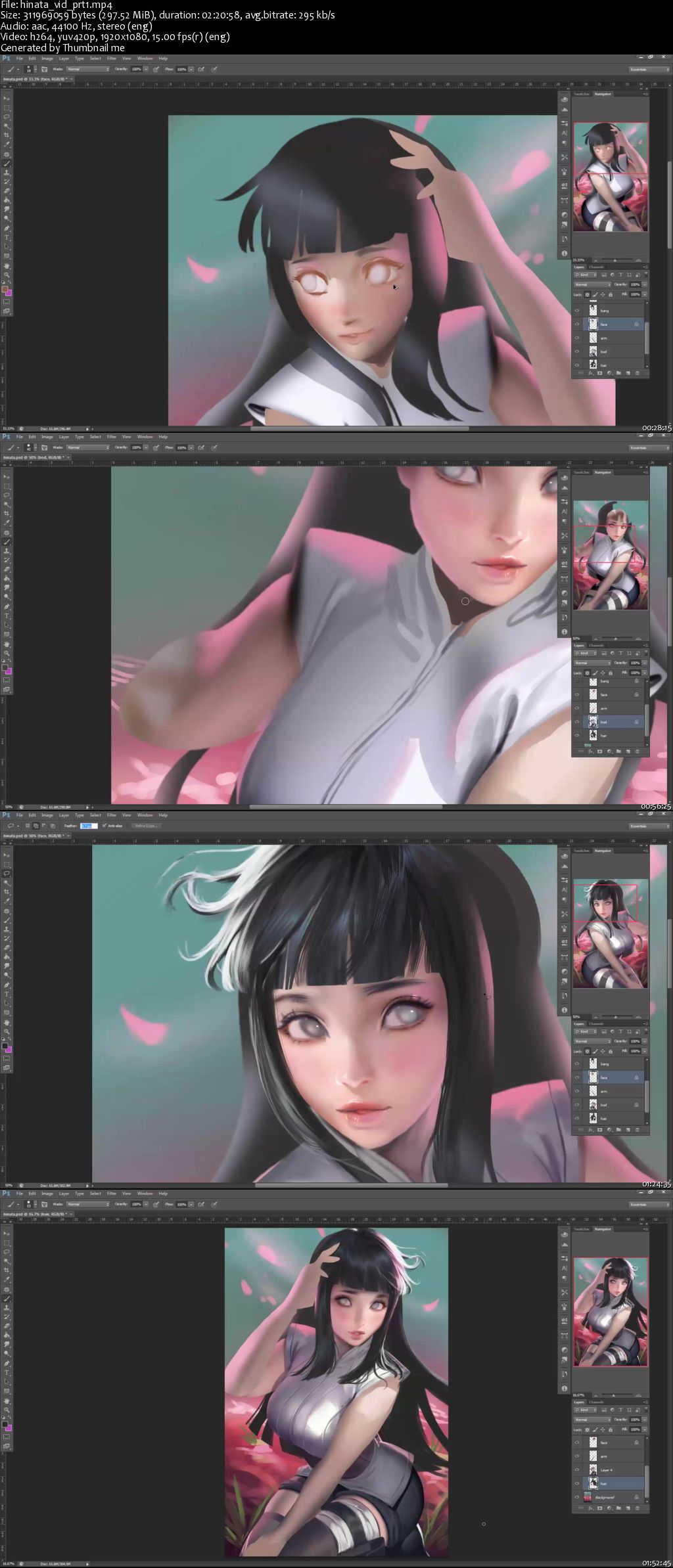
Task: In the 01:52:45 frame, toggle the Lock all padlock
Action: click(611, 1430)
